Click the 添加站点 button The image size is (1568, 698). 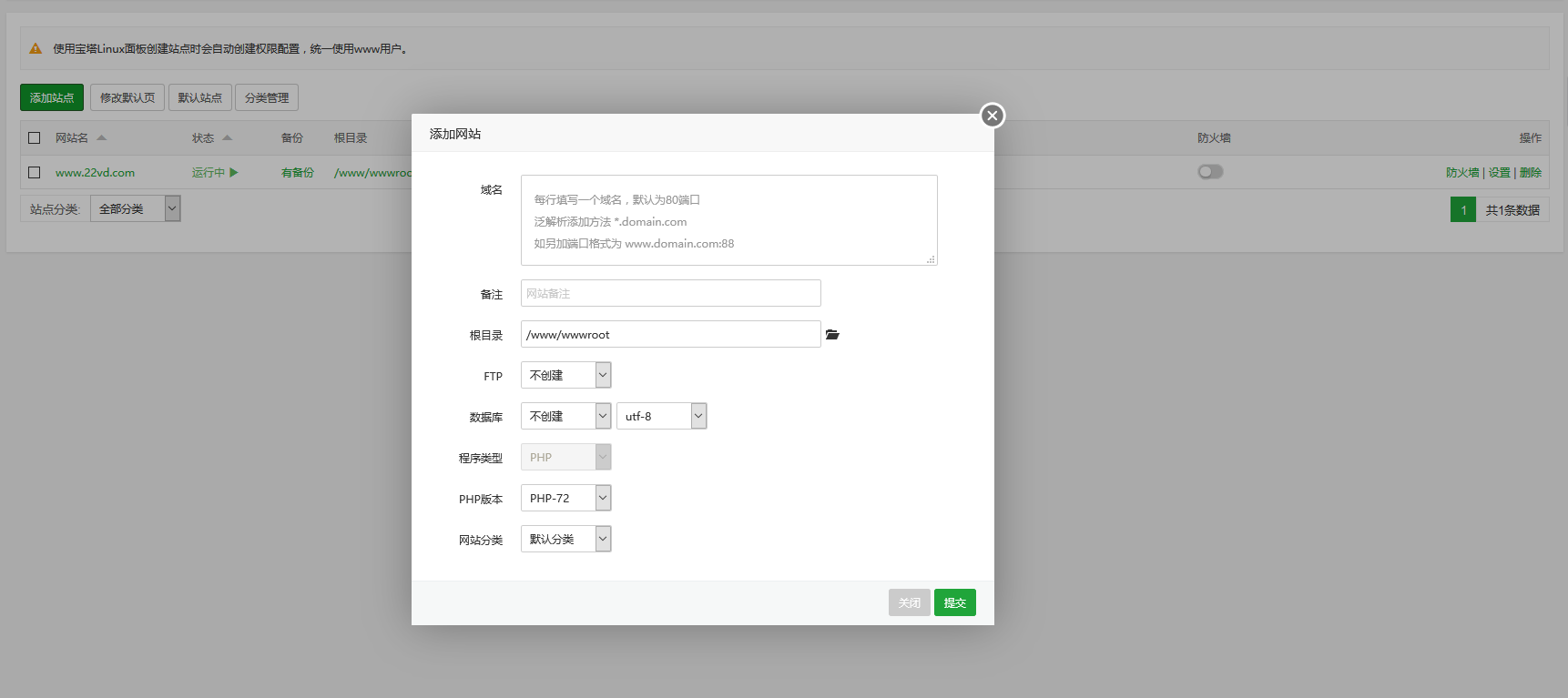point(52,97)
